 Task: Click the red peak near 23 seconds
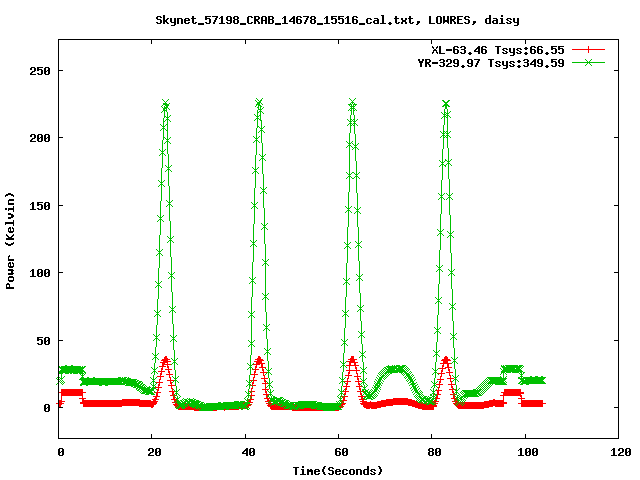point(165,360)
